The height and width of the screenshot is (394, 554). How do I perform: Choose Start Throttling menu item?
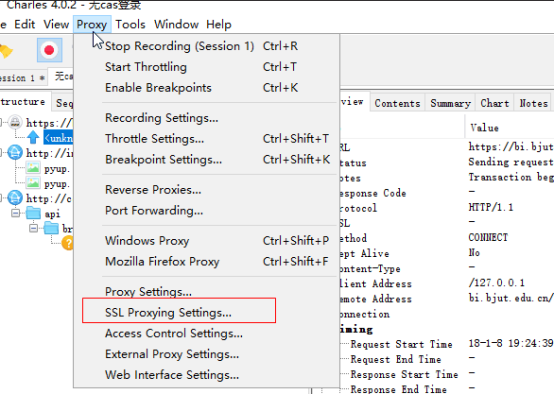(206, 67)
